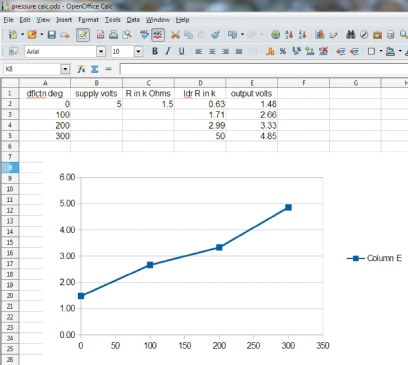This screenshot has width=408, height=365.
Task: Expand the Name Box cell reference dropdown
Action: (x=65, y=69)
